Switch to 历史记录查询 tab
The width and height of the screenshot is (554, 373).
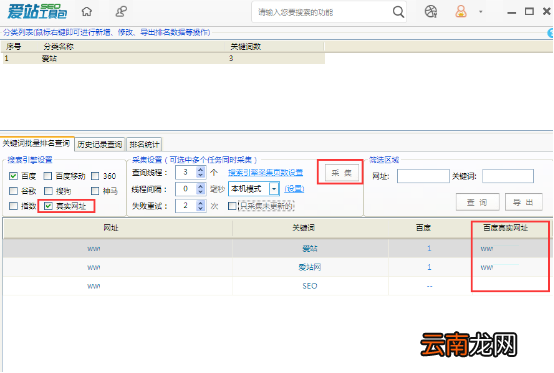(100, 144)
